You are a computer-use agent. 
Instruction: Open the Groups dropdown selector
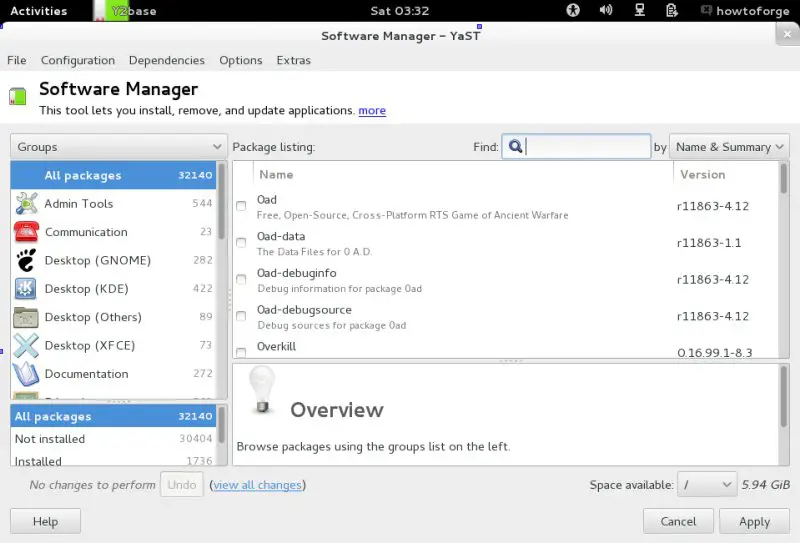(118, 147)
